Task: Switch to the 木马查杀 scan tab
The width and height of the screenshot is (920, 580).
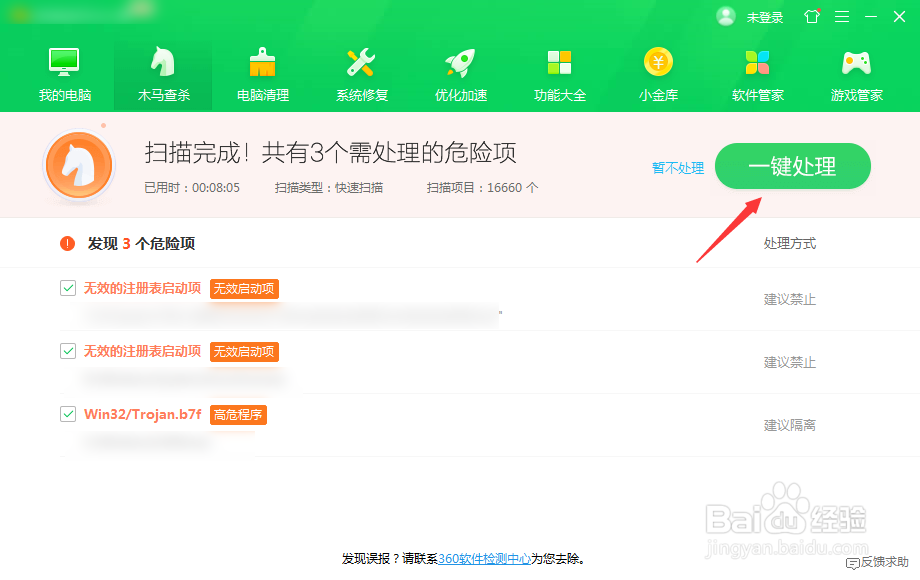Action: click(162, 70)
